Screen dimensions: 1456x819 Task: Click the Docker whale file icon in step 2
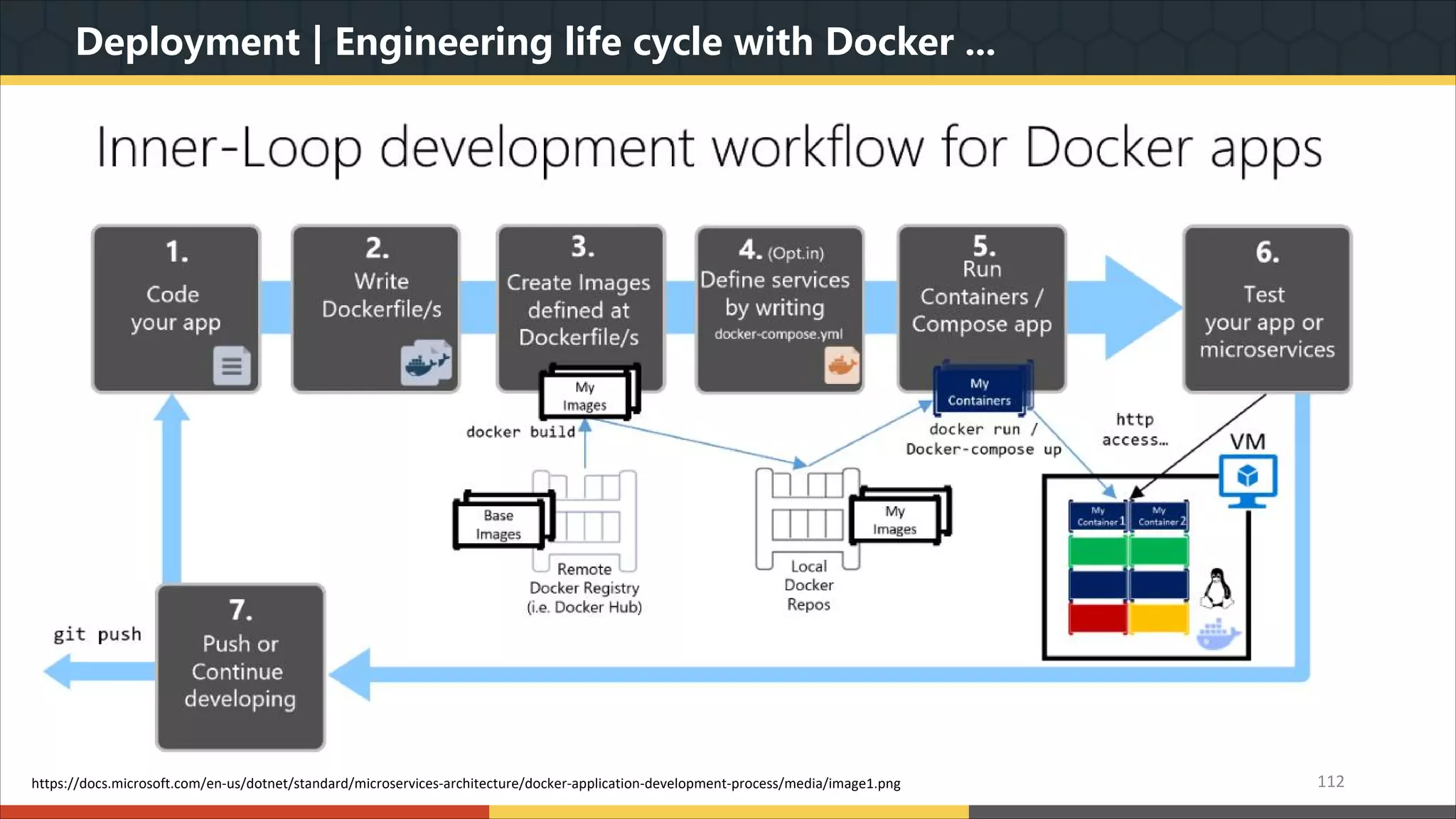(x=426, y=363)
